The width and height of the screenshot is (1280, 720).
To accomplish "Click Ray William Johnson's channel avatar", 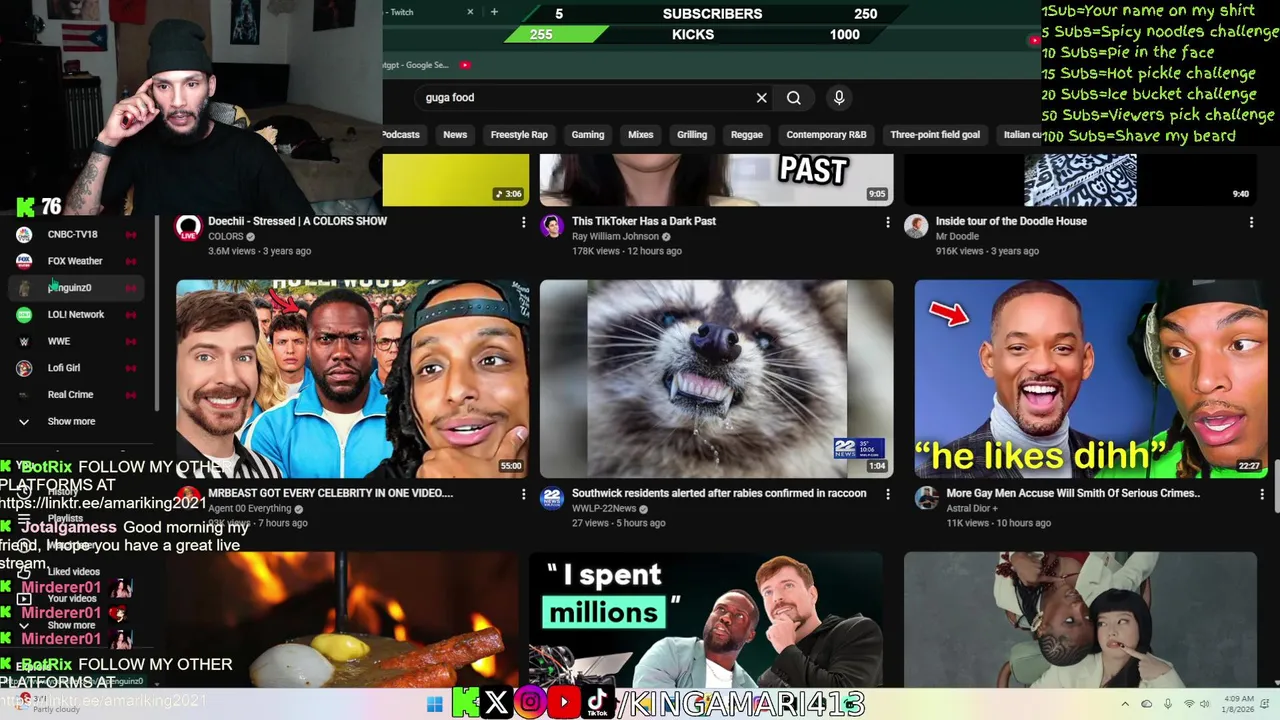I will pos(552,226).
